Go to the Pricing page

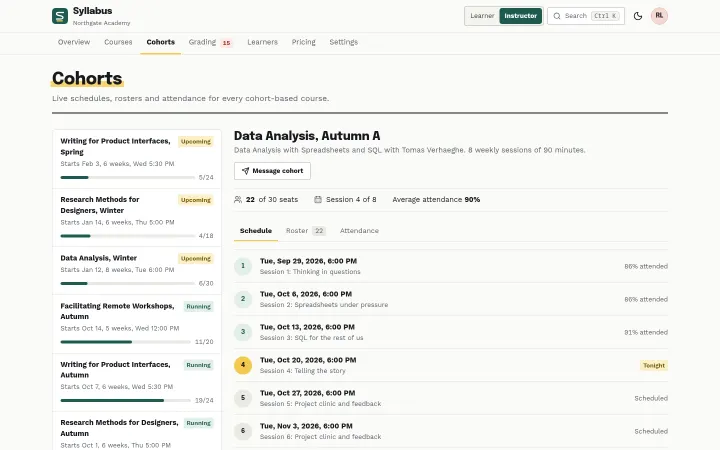(x=304, y=42)
